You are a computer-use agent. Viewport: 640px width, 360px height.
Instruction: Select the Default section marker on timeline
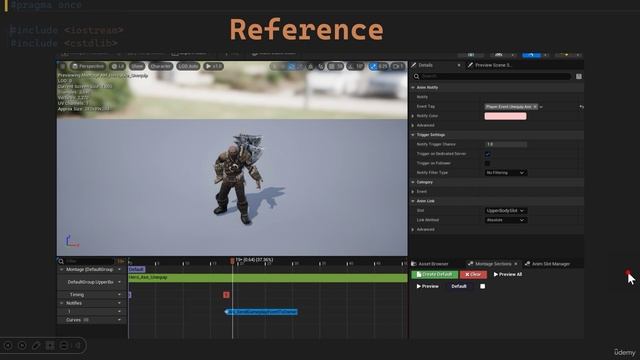click(x=136, y=269)
